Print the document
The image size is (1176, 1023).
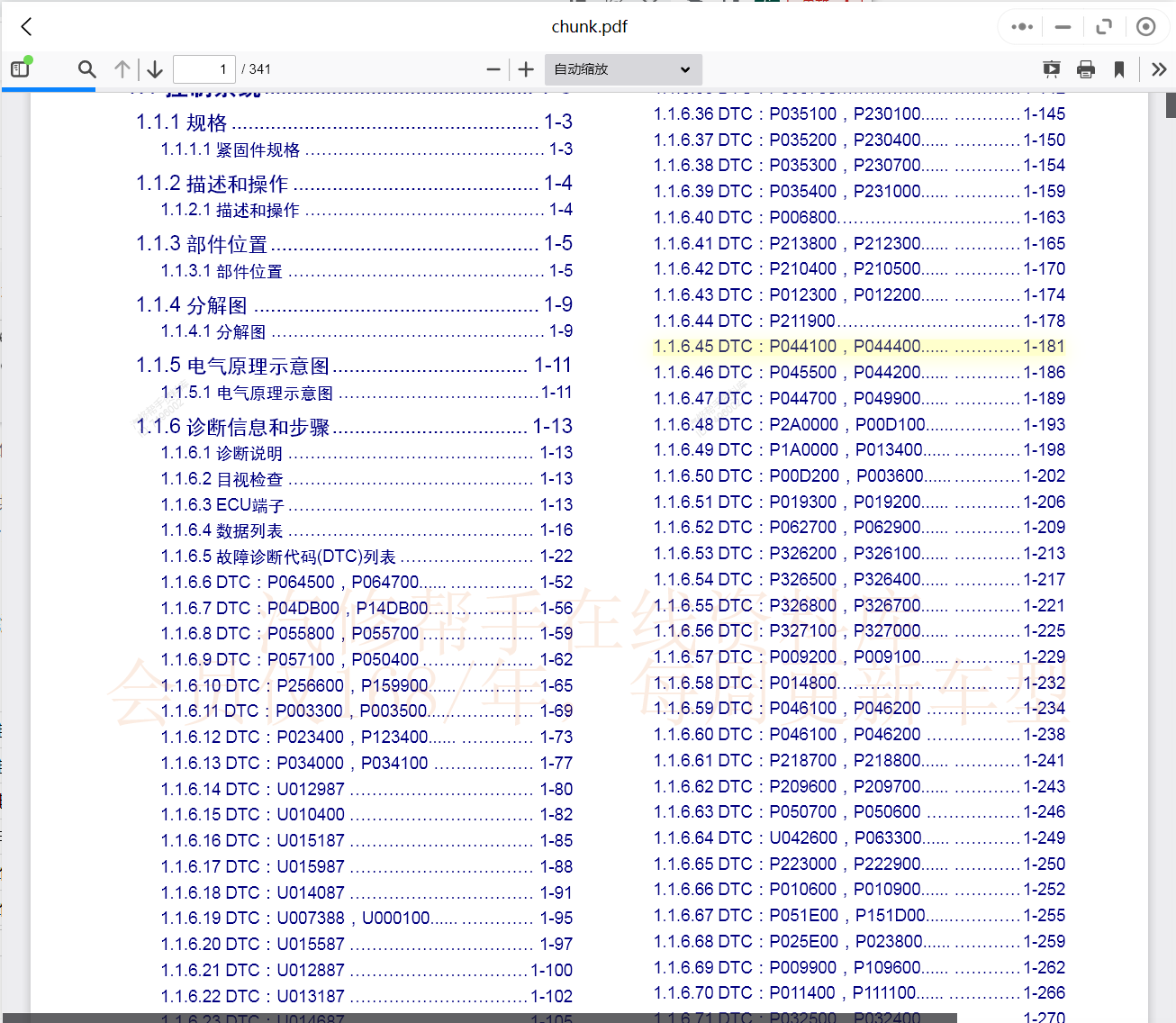click(1086, 69)
